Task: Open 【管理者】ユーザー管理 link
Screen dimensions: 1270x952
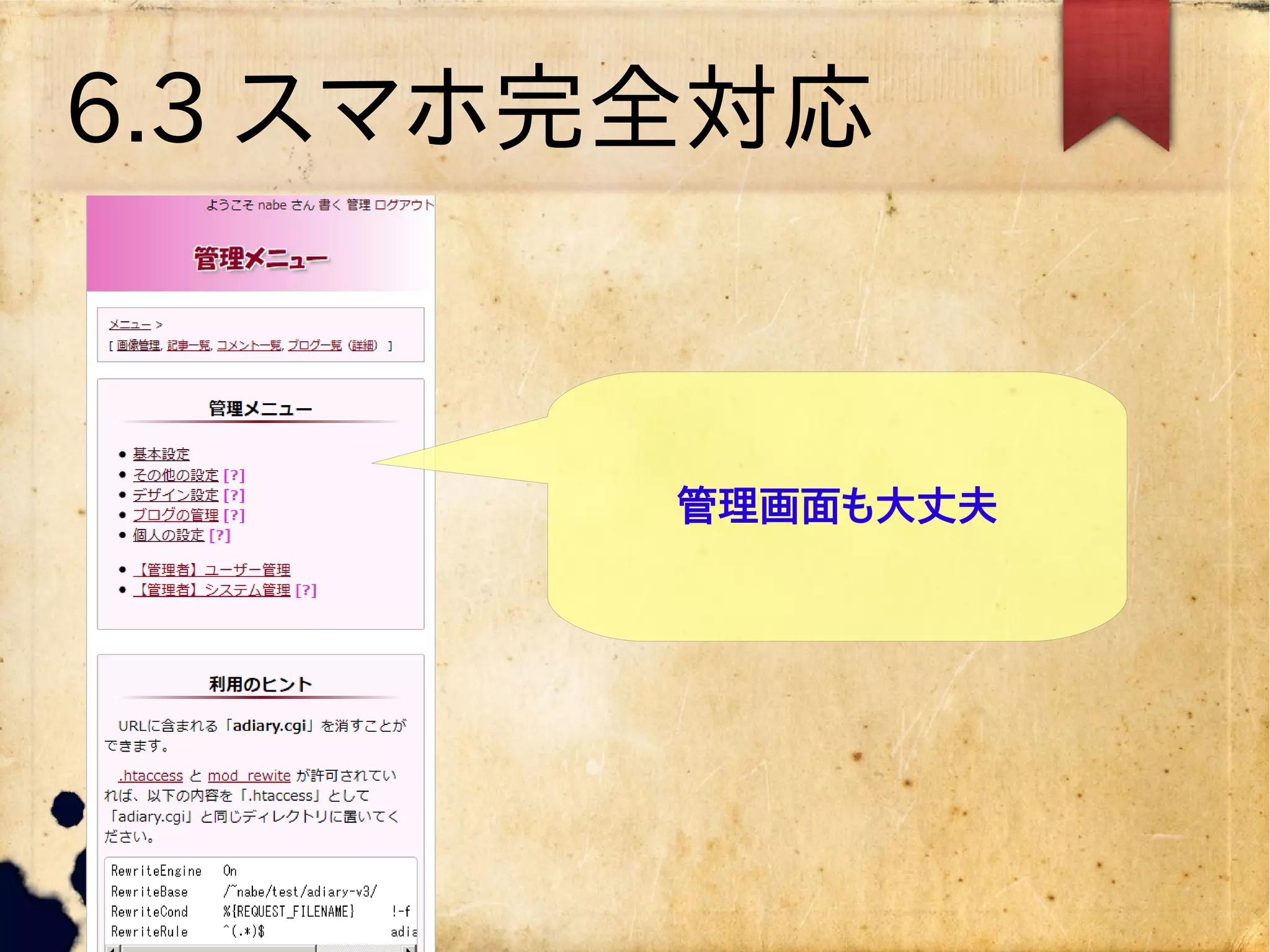Action: [211, 569]
